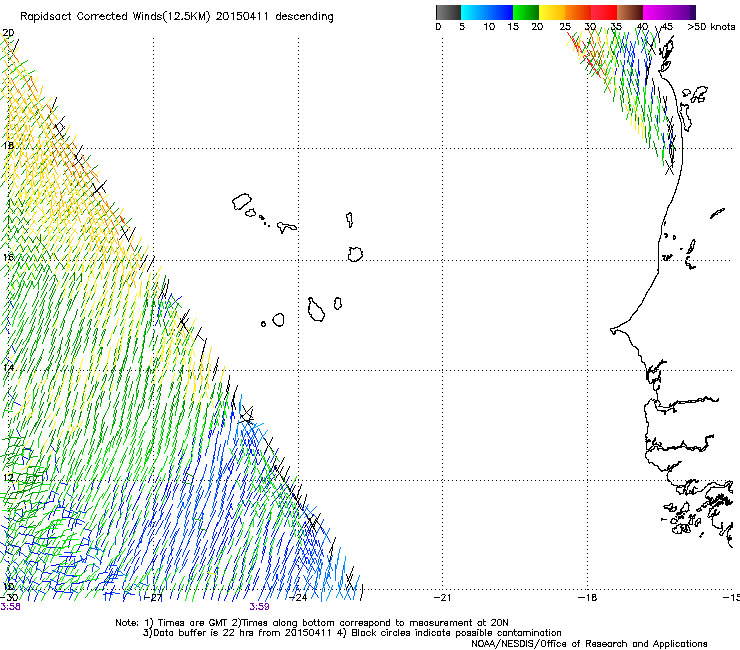
Task: Click the magenta 40-45 knots legend swatch
Action: point(656,12)
